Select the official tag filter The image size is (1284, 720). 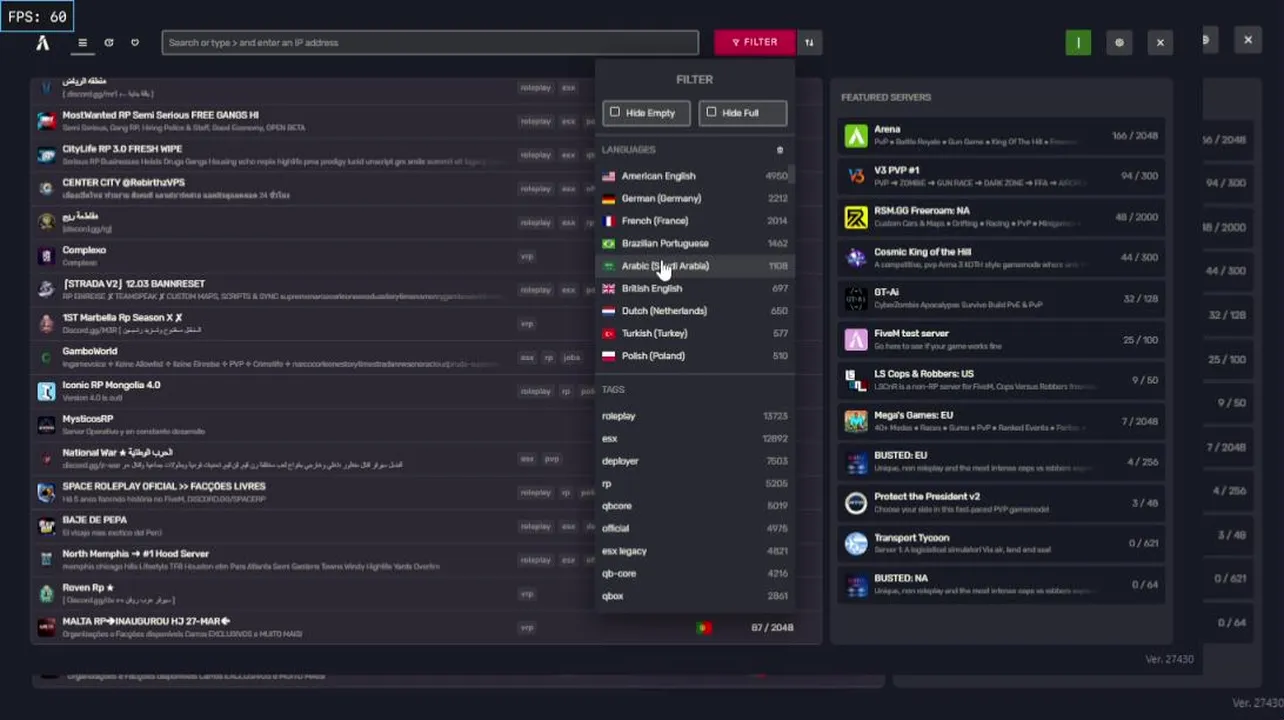pos(695,528)
